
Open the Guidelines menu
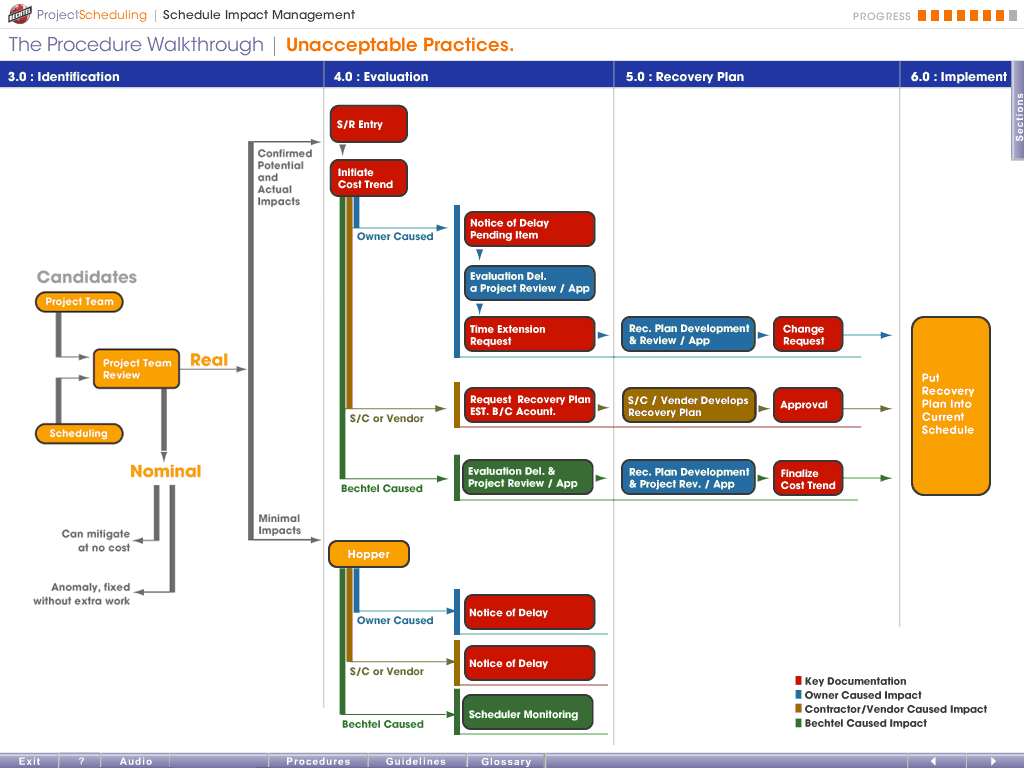point(416,761)
